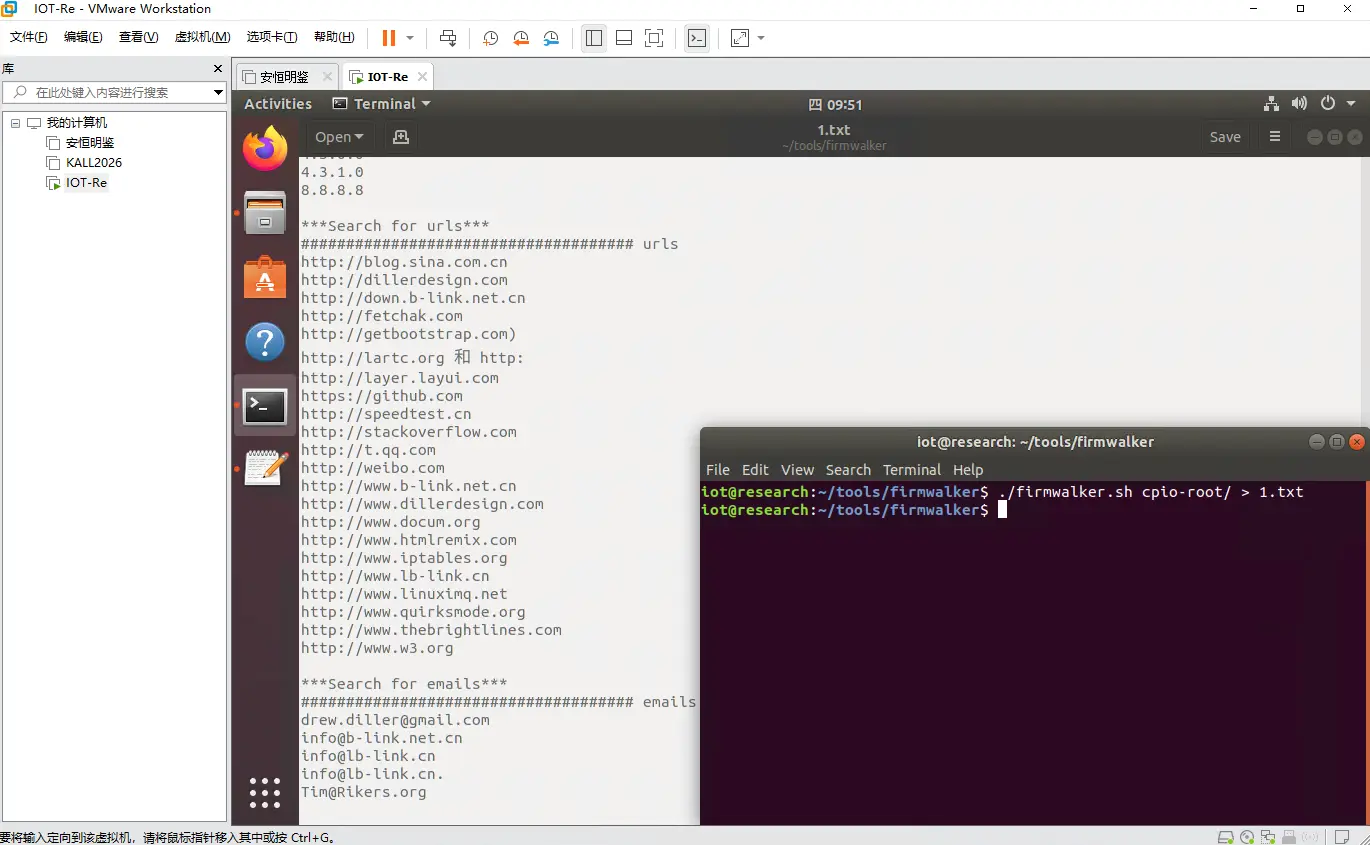Open the 查看(V) menu

(x=139, y=37)
